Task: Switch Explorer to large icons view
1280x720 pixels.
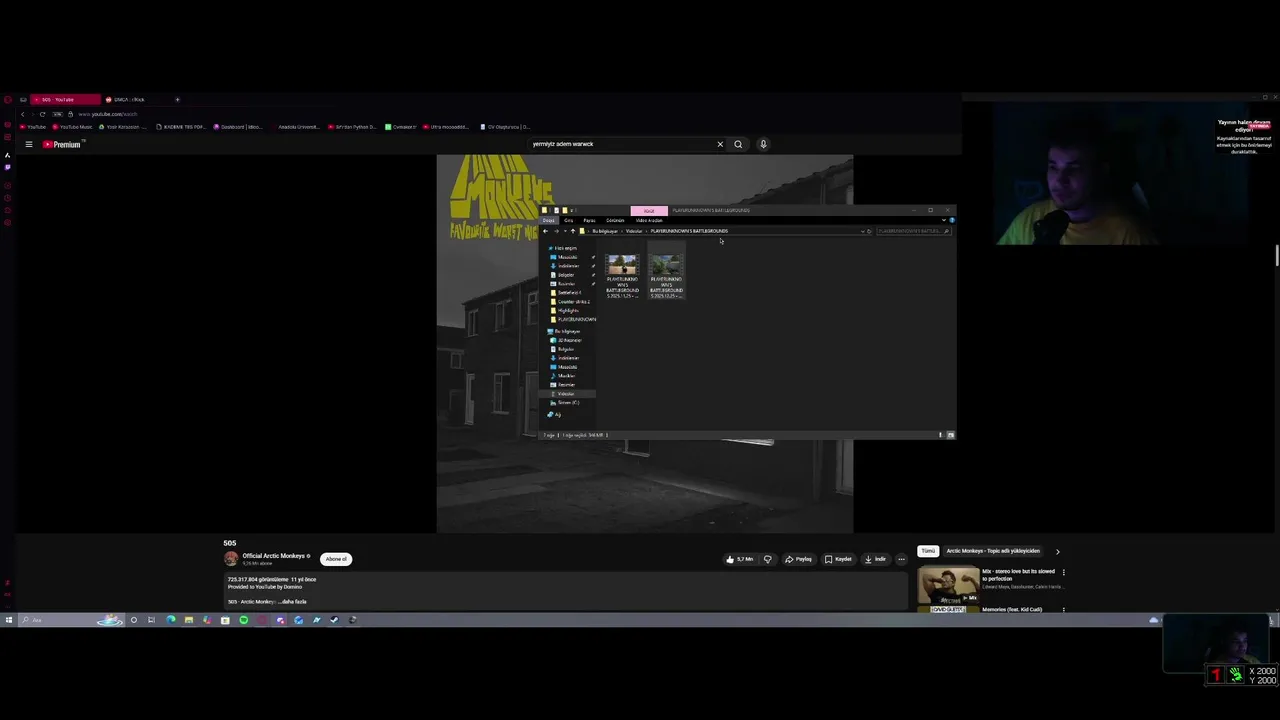Action: click(x=951, y=435)
